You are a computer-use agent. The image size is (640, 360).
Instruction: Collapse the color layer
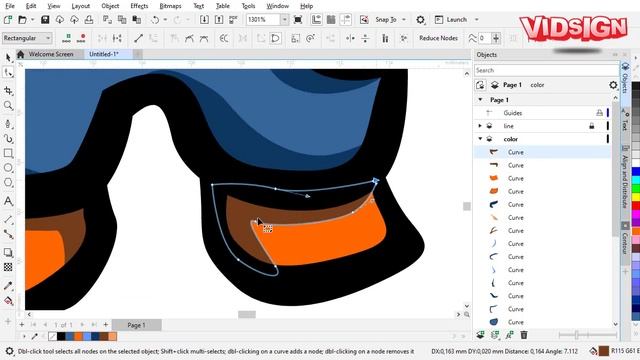pyautogui.click(x=480, y=139)
